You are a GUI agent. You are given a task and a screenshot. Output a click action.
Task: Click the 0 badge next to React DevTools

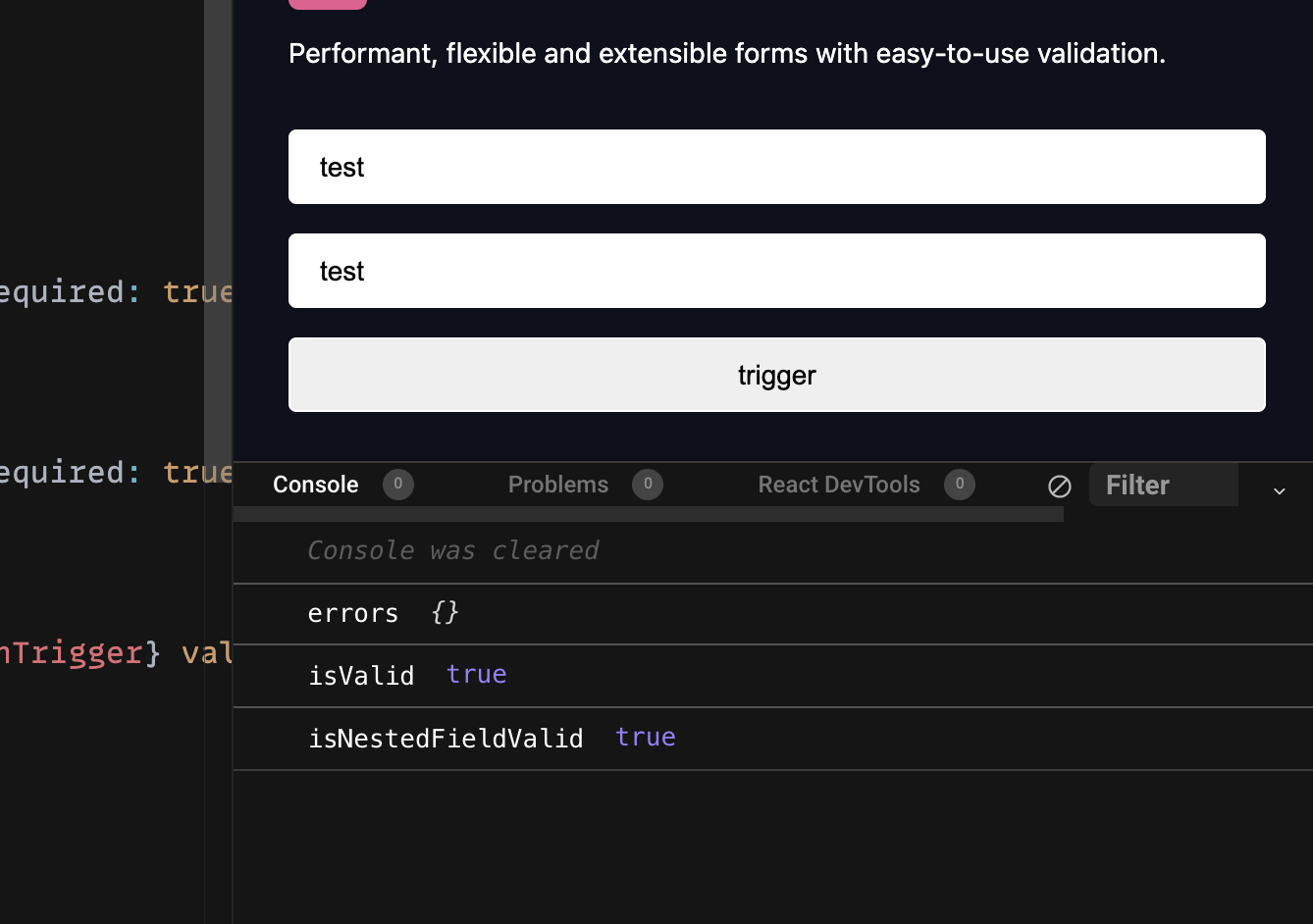coord(960,484)
